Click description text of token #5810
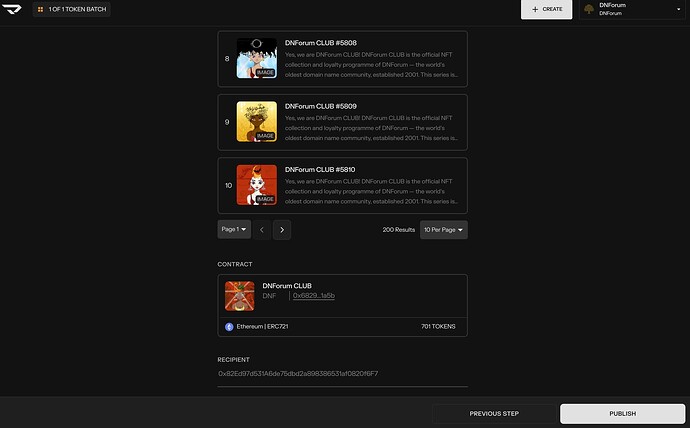This screenshot has height=428, width=690. 371,191
